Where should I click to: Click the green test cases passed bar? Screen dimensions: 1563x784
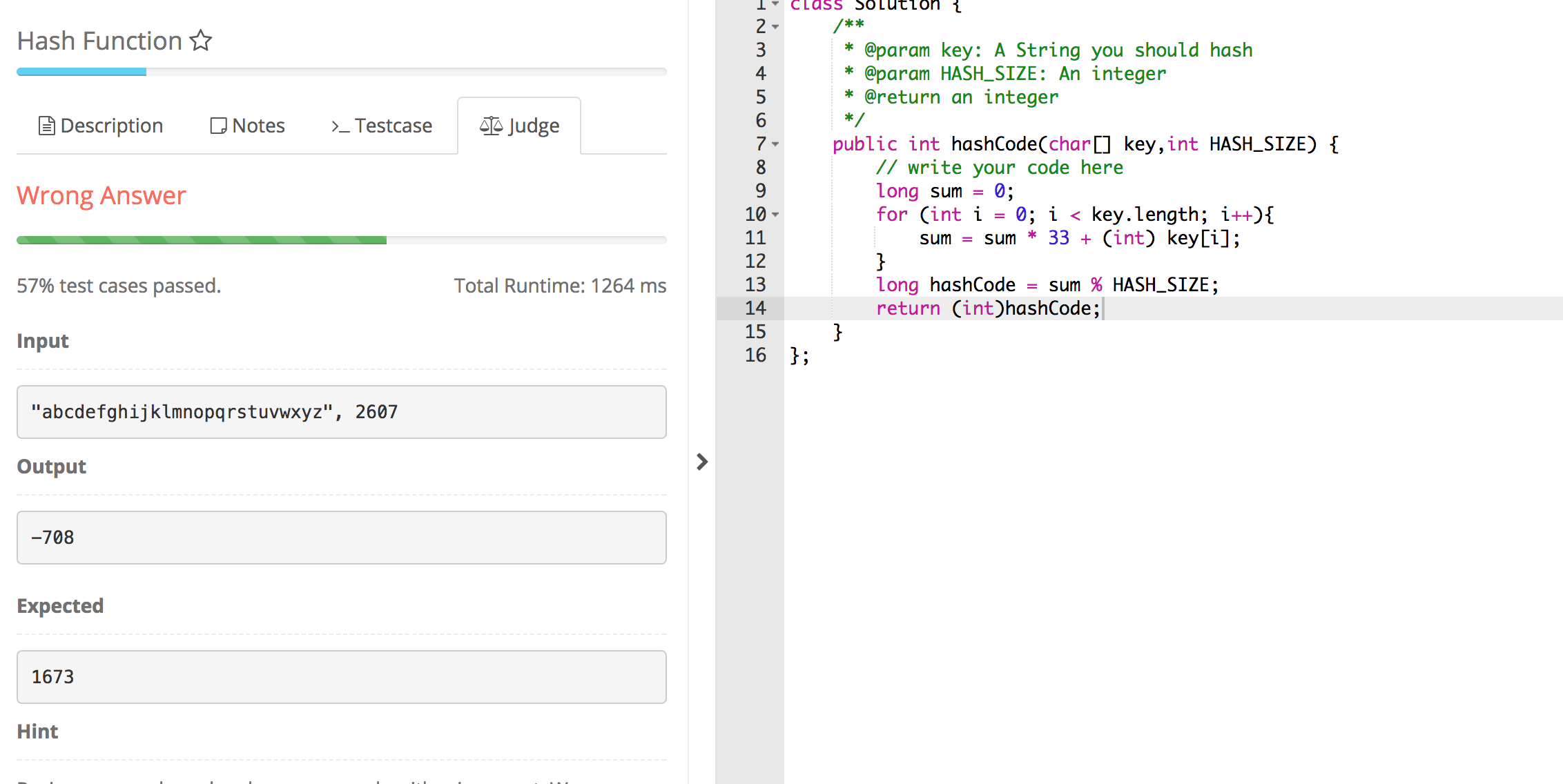pyautogui.click(x=342, y=240)
